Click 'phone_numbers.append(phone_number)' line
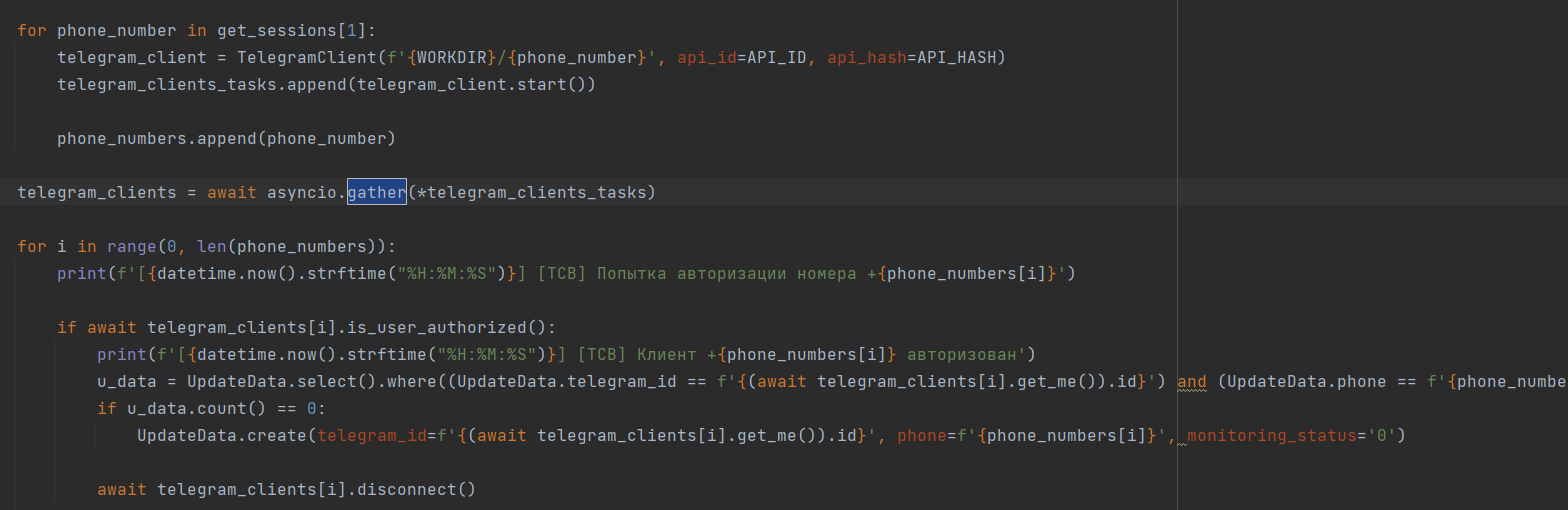Viewport: 1568px width, 510px height. tap(227, 138)
